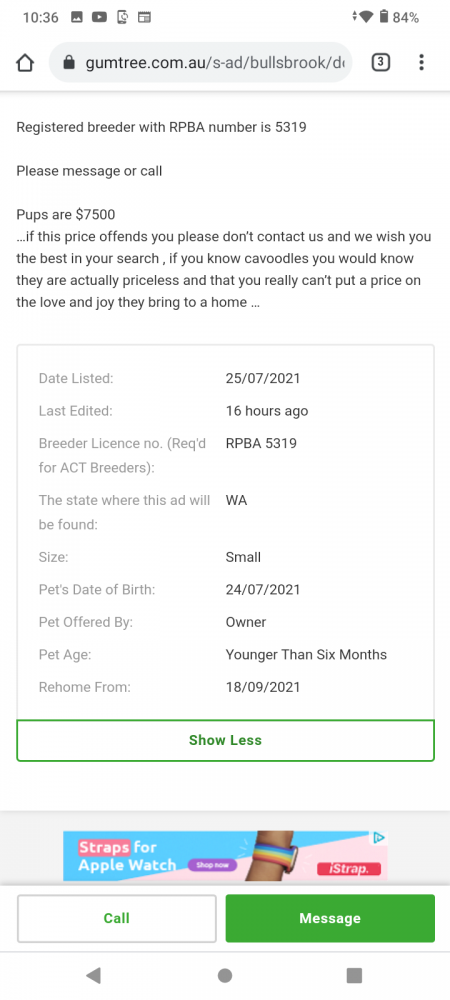Open the iStrap Apple Watch straps ad
Viewport: 450px width, 1000px height.
click(225, 856)
